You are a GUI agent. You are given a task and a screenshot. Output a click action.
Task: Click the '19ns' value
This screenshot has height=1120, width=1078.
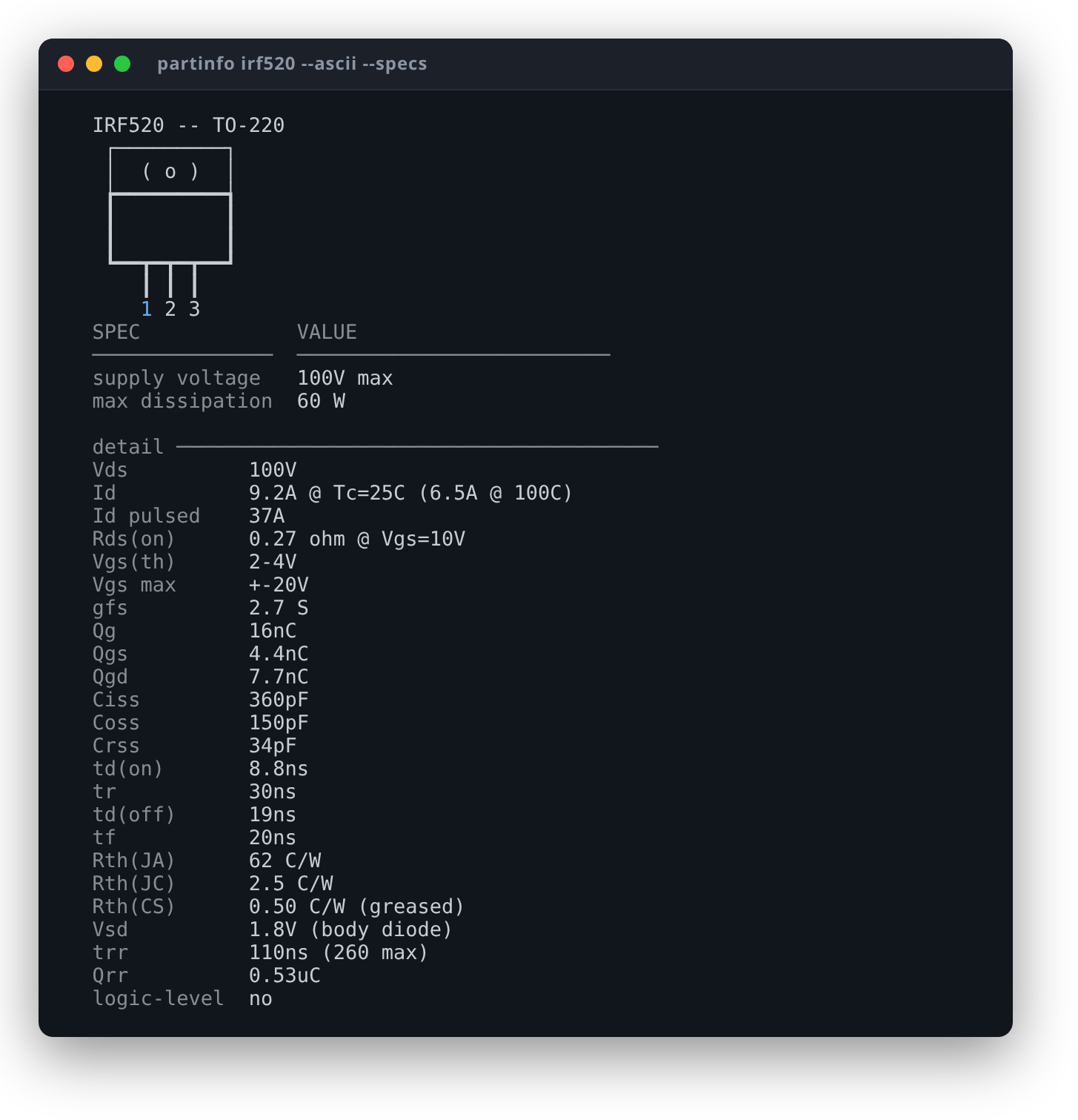coord(273,815)
